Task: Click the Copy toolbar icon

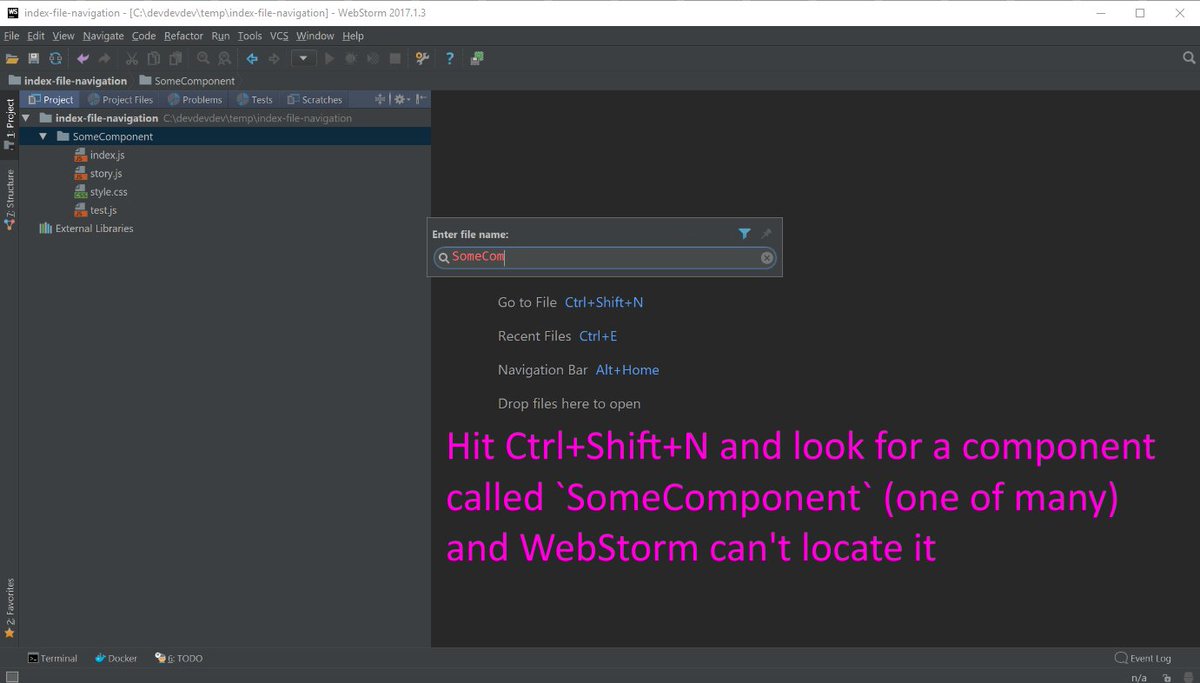Action: click(x=153, y=59)
